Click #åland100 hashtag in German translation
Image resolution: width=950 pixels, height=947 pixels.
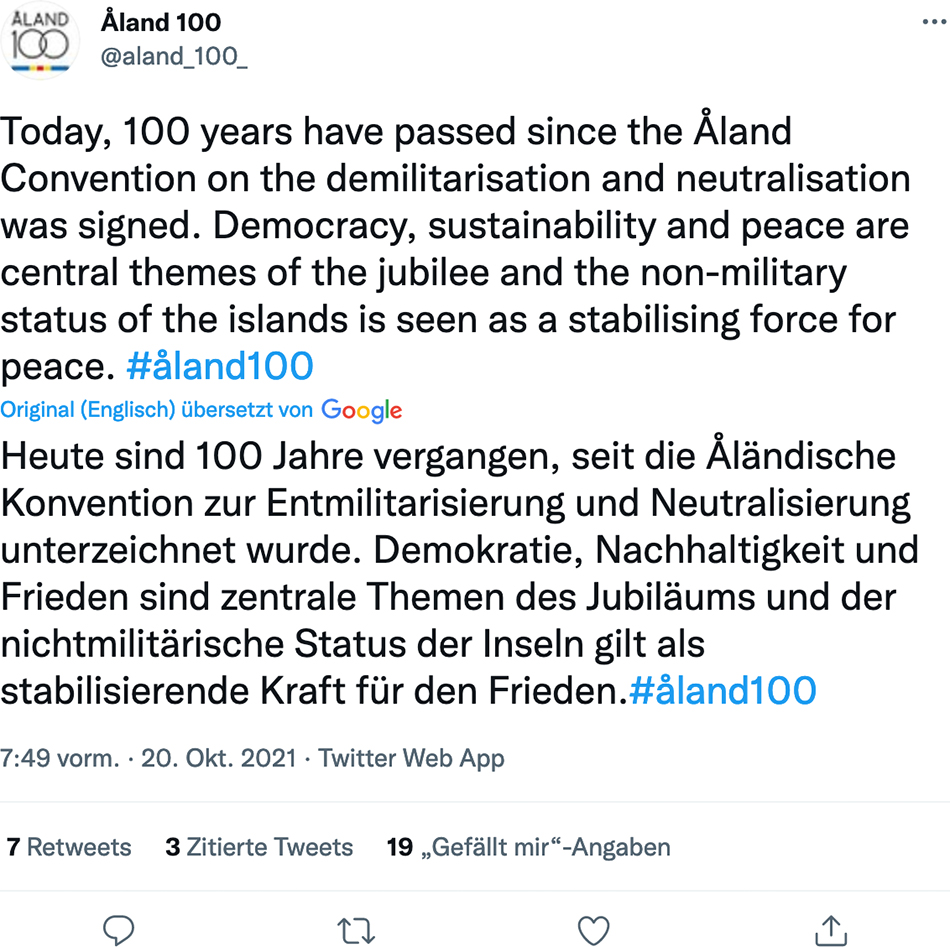tap(723, 690)
